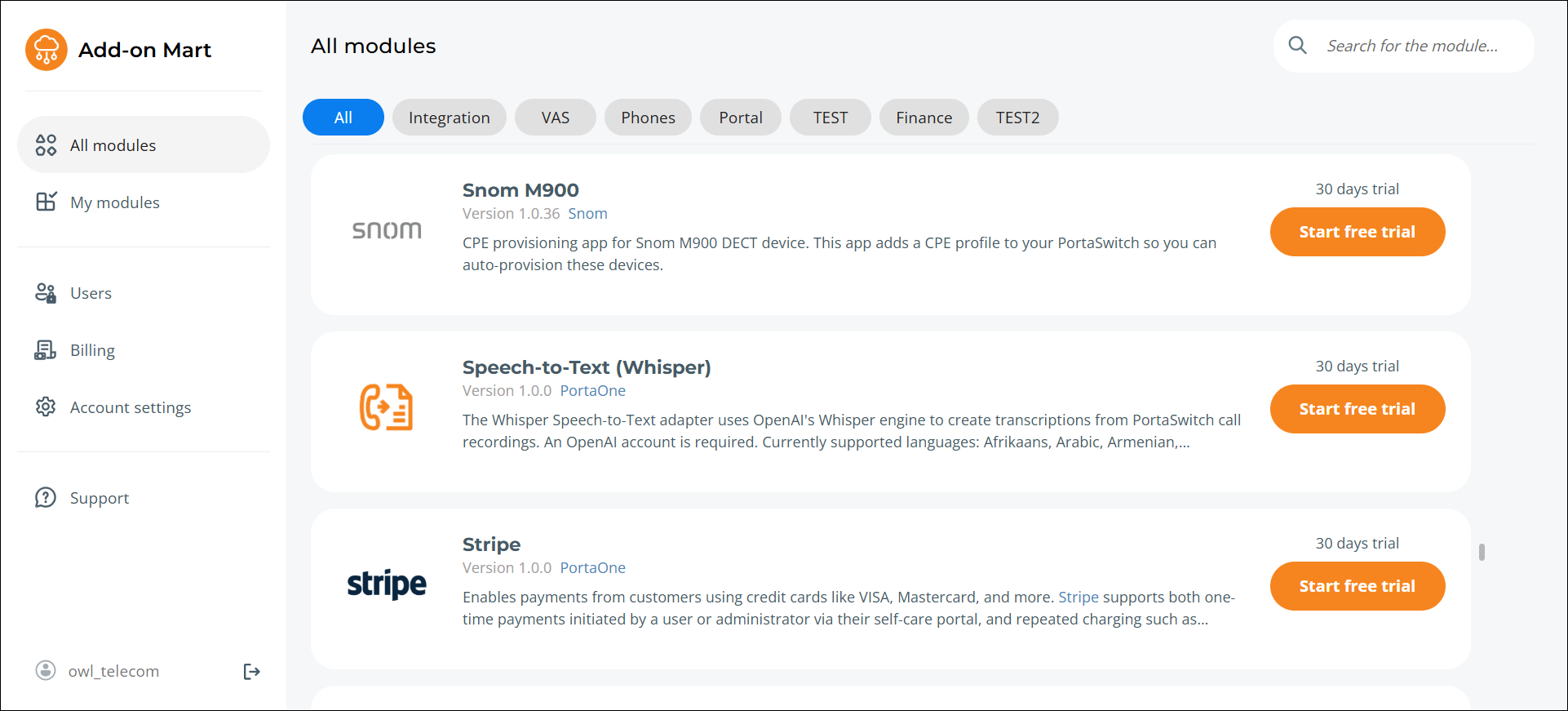The width and height of the screenshot is (1568, 711).
Task: Start free trial for Stripe
Action: (1358, 586)
